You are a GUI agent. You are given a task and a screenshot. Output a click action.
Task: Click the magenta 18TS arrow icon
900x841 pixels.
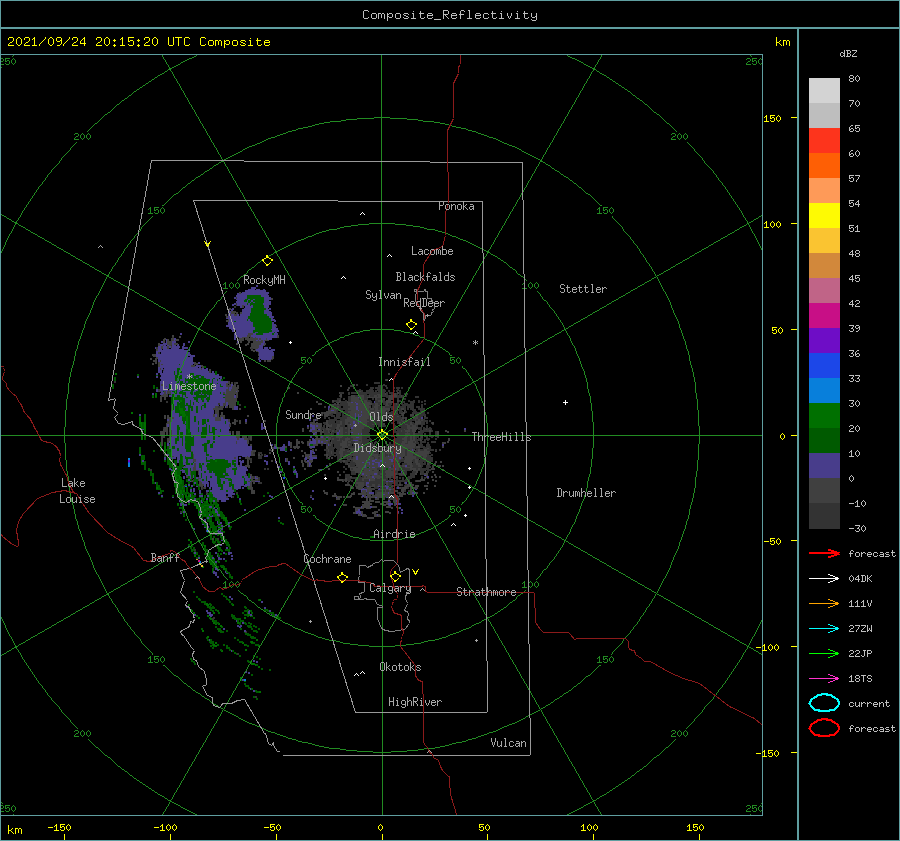(824, 679)
